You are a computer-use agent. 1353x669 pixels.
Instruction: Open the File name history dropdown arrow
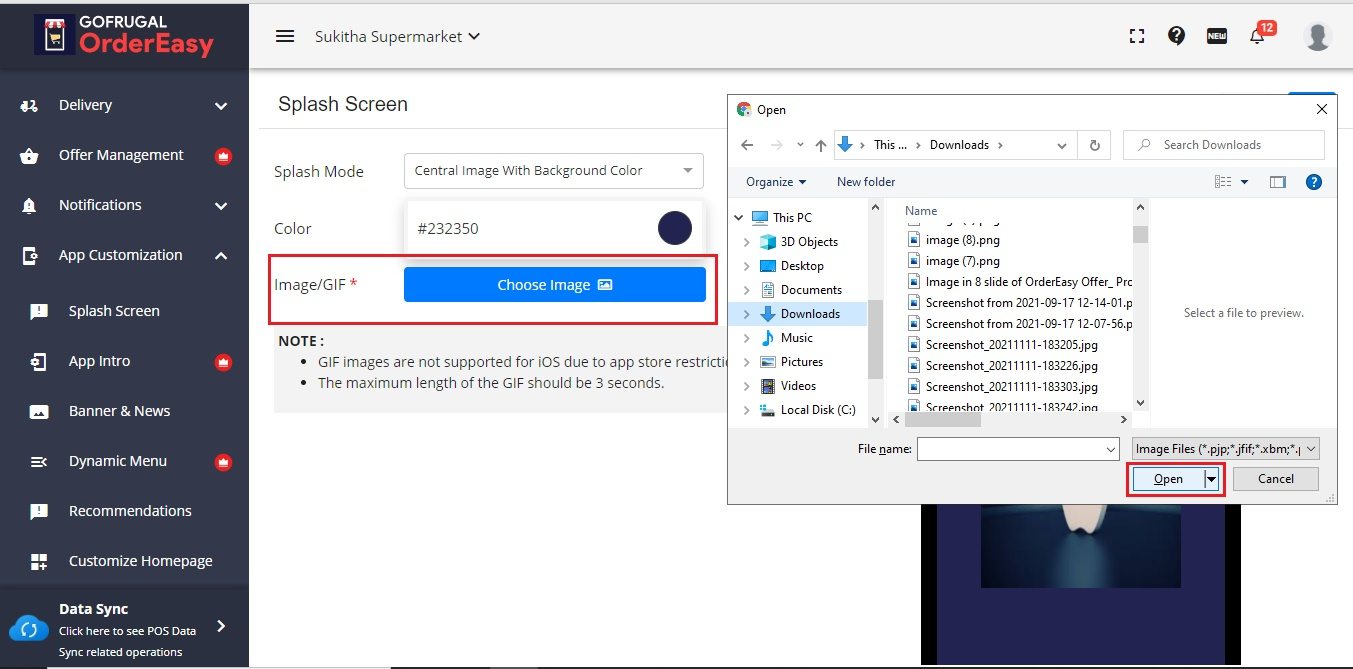(1110, 450)
